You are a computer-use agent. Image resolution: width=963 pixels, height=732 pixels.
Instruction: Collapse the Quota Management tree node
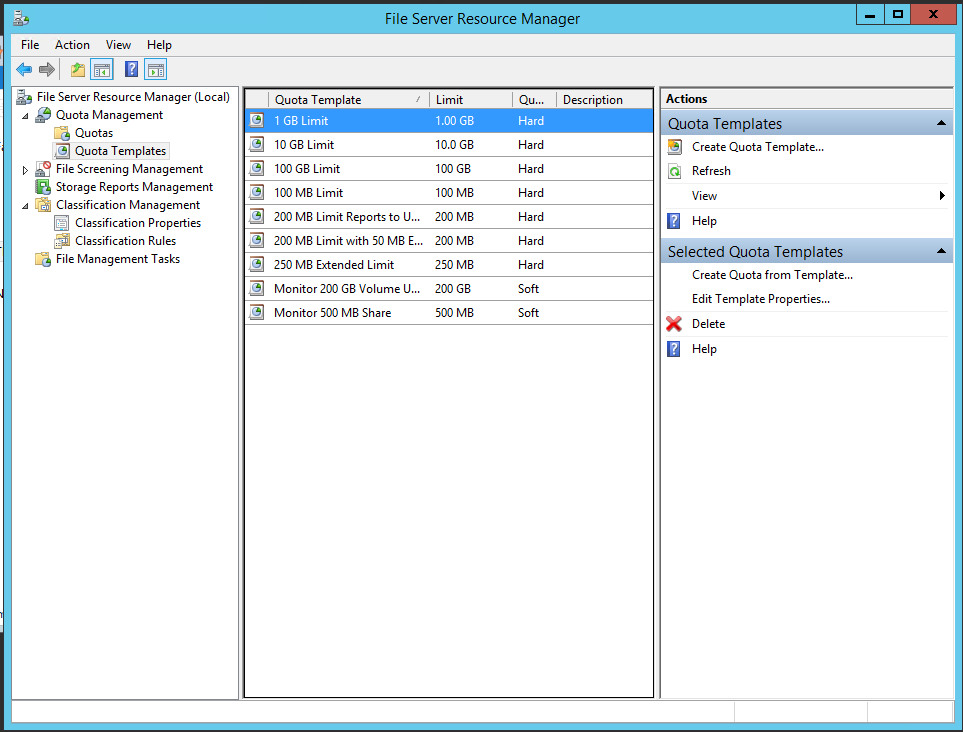click(x=25, y=115)
